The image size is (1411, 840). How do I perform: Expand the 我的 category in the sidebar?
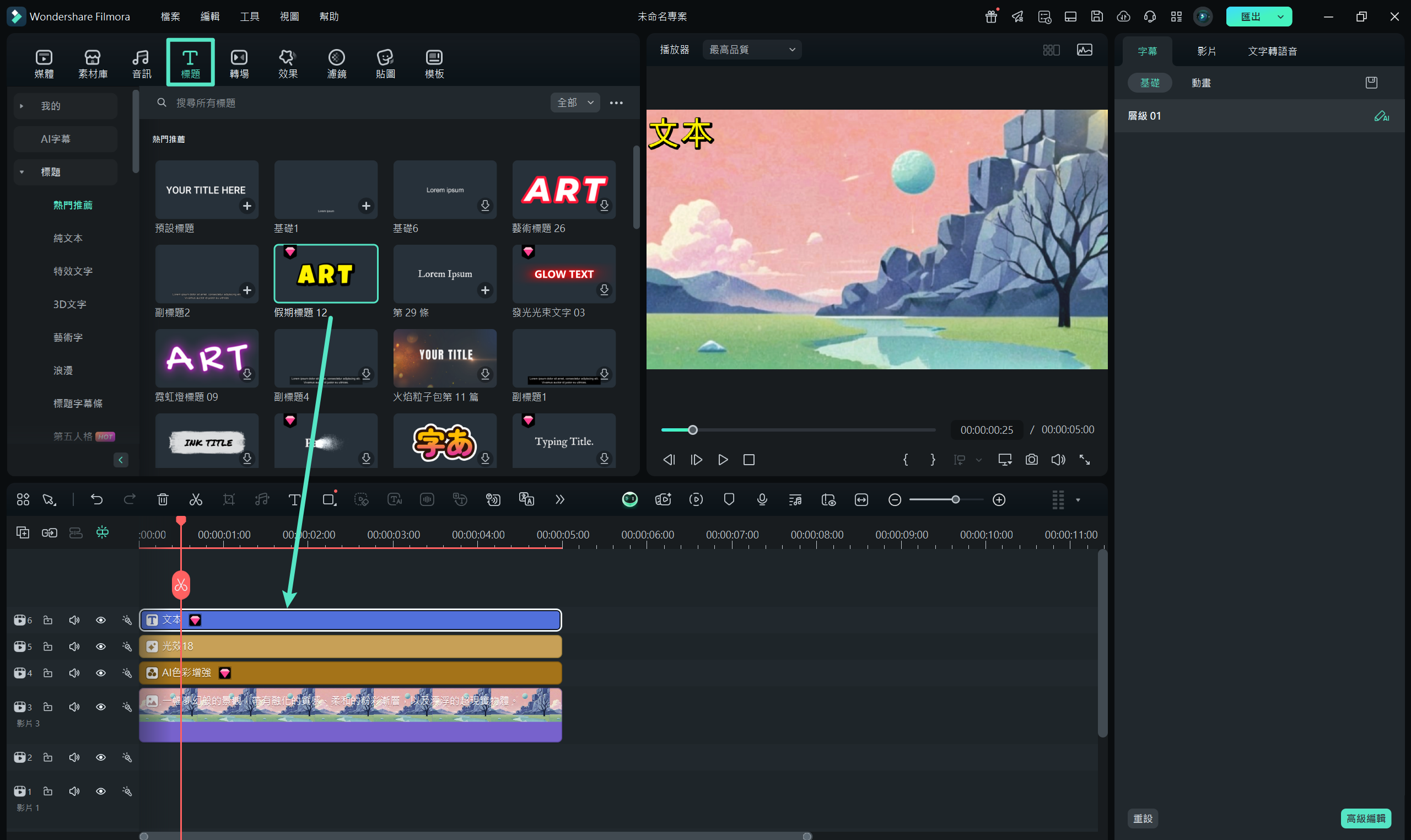21,106
